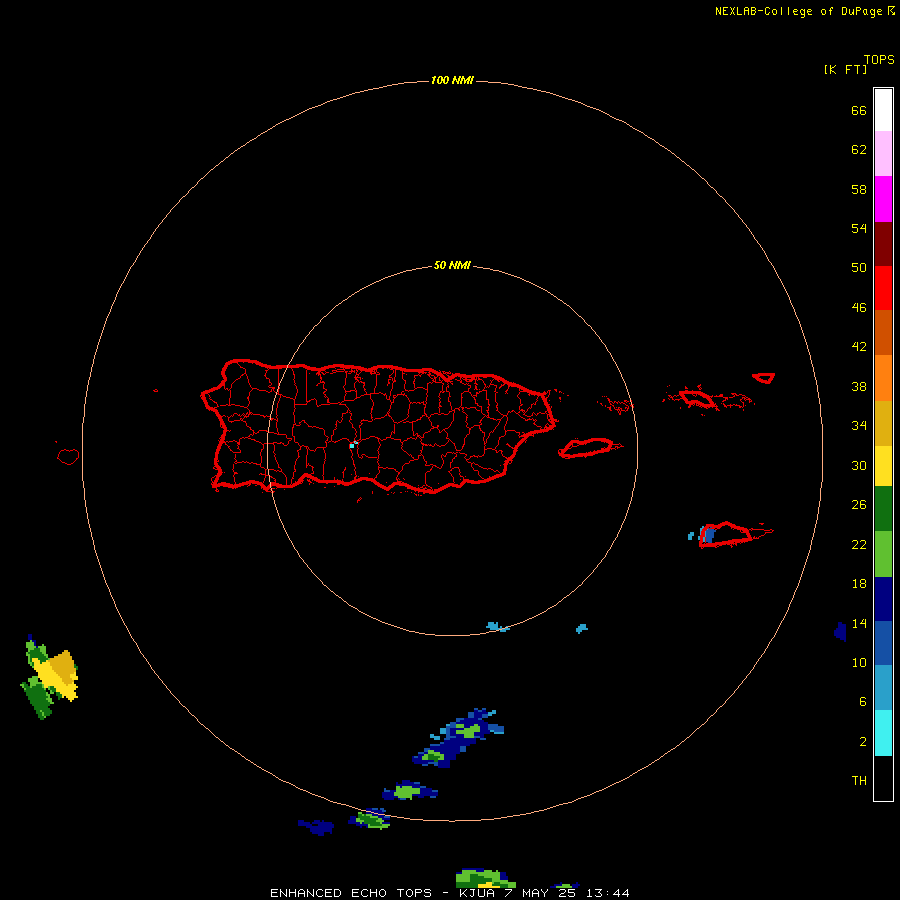
Task: Click the 14 legend value label
Action: (x=859, y=623)
